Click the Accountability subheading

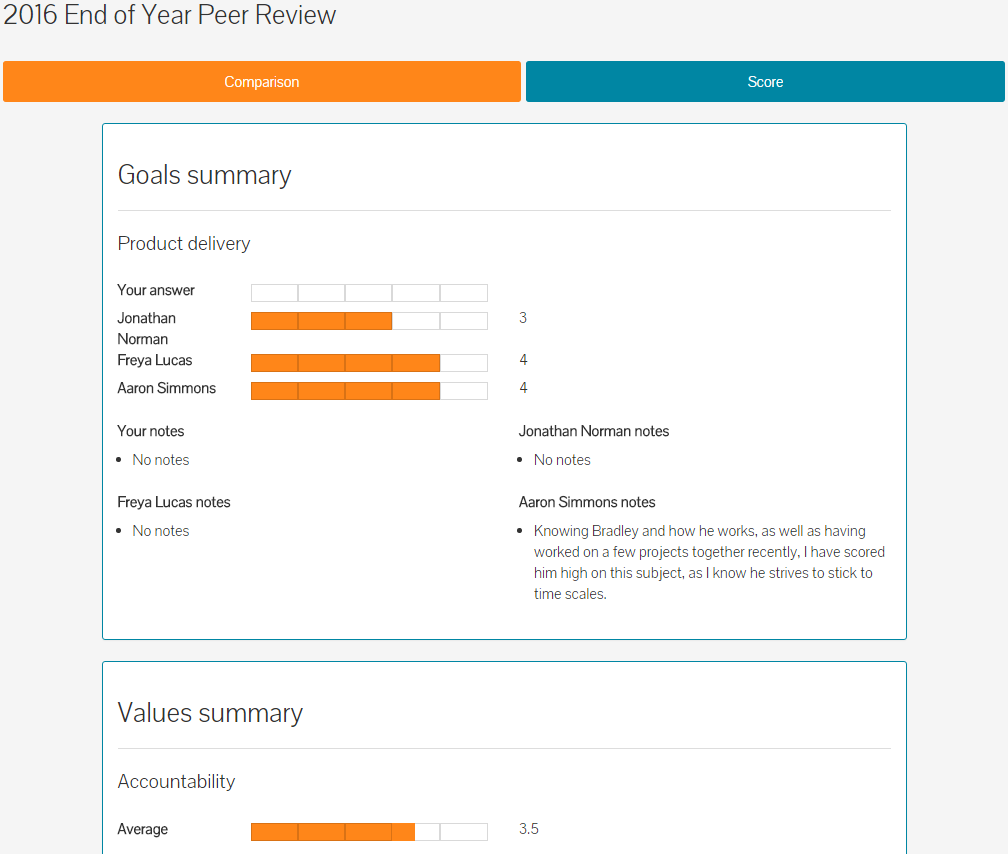pyautogui.click(x=176, y=781)
